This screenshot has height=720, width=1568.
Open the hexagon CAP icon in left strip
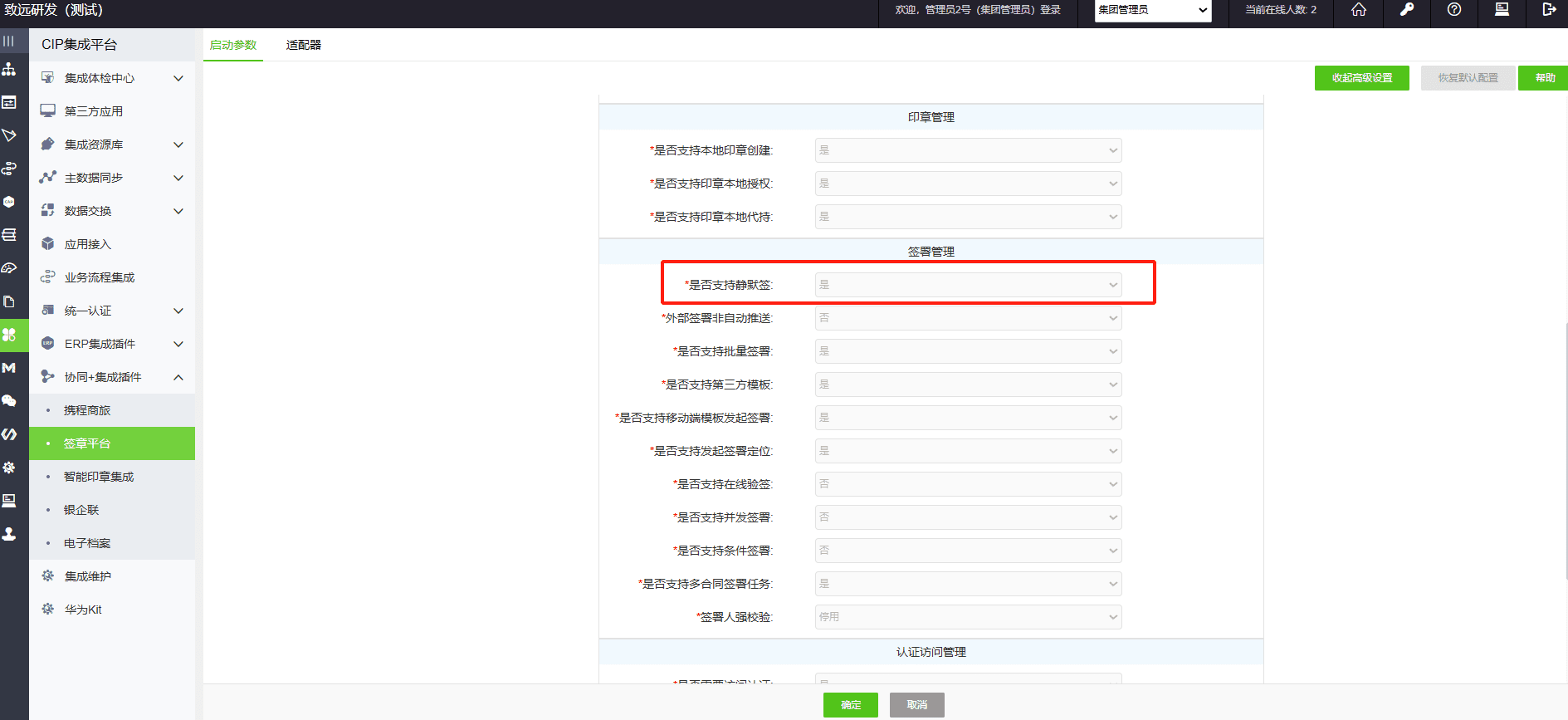tap(9, 202)
